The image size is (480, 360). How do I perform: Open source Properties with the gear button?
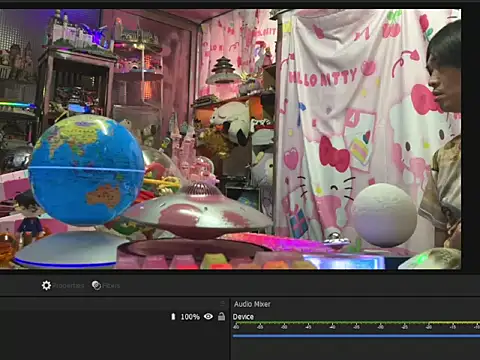[63, 286]
